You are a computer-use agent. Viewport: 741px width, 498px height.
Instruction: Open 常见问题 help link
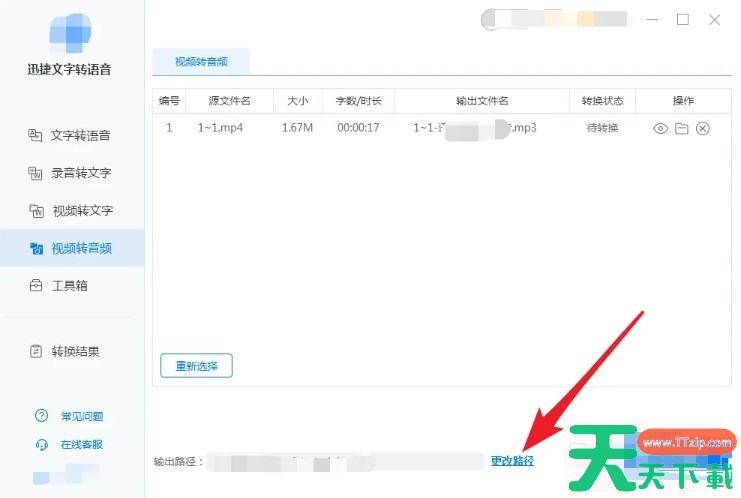82,416
